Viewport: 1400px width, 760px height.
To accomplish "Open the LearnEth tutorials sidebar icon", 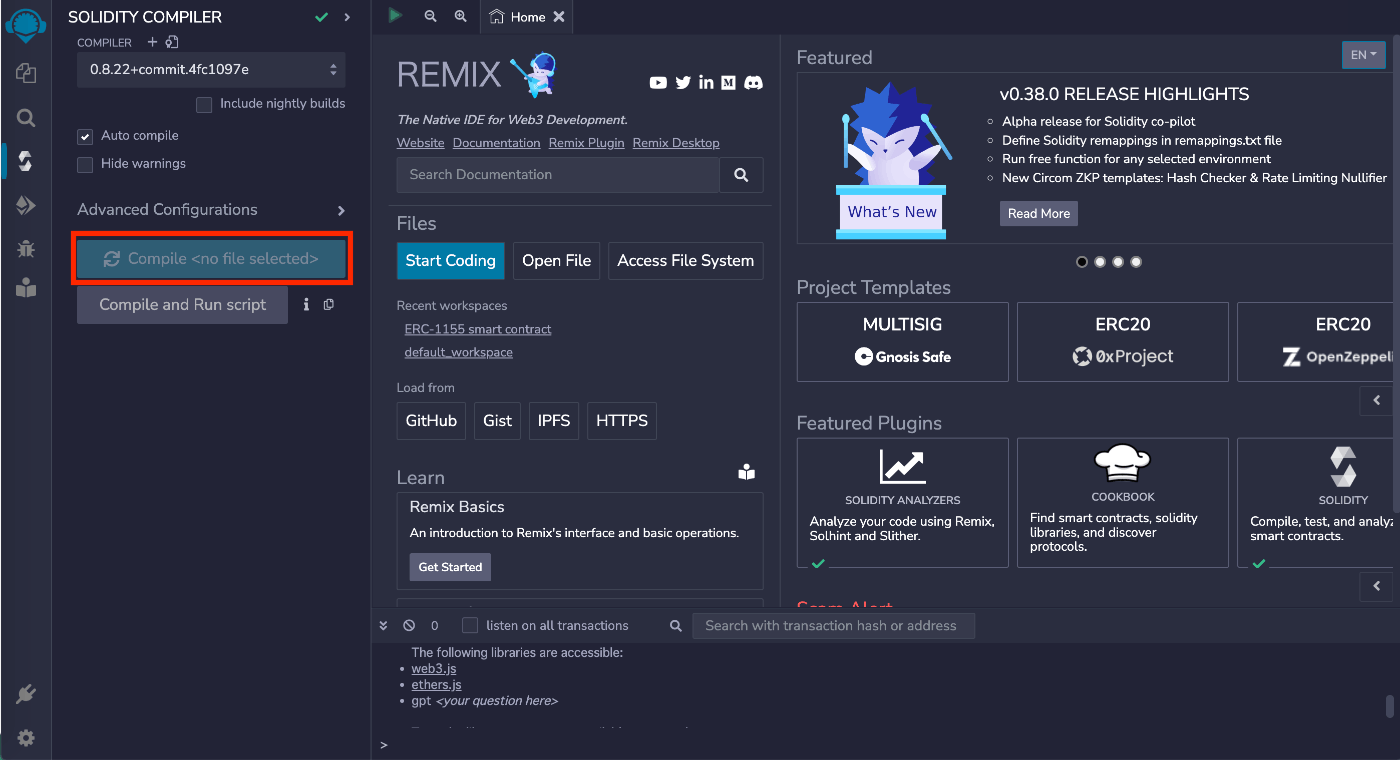I will point(26,289).
